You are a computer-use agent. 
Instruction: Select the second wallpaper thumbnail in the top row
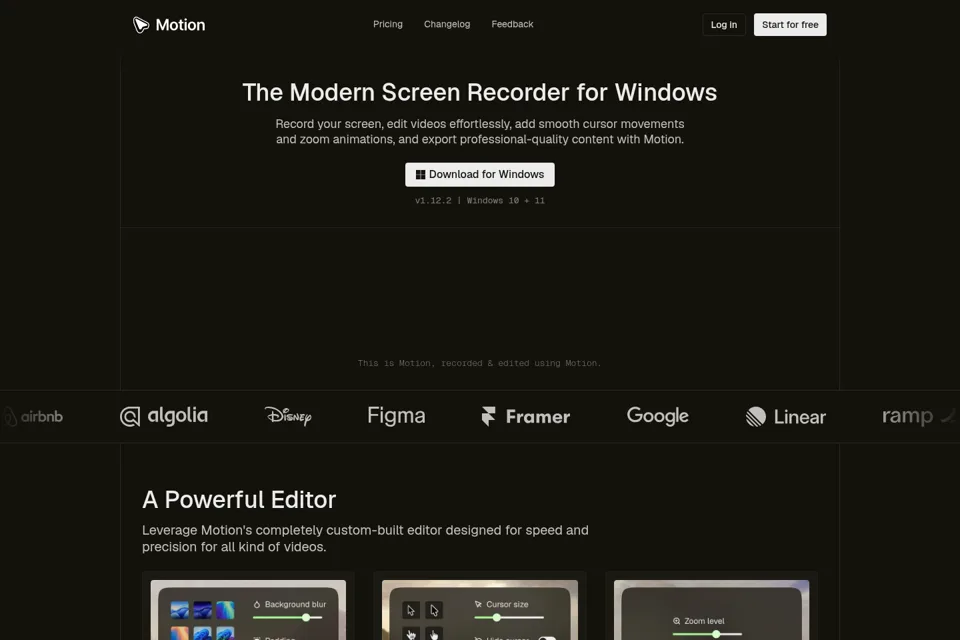pyautogui.click(x=202, y=610)
